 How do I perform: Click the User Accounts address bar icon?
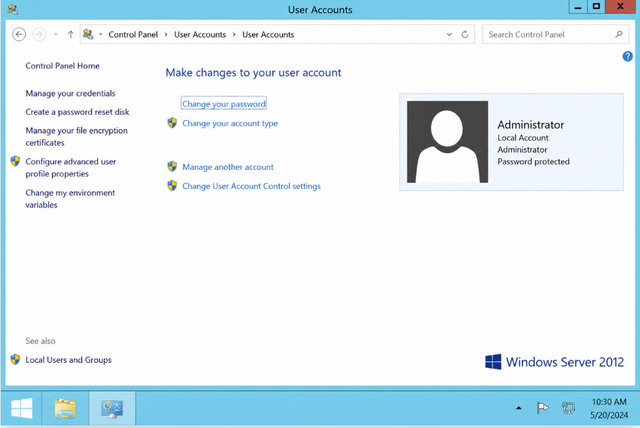[88, 34]
